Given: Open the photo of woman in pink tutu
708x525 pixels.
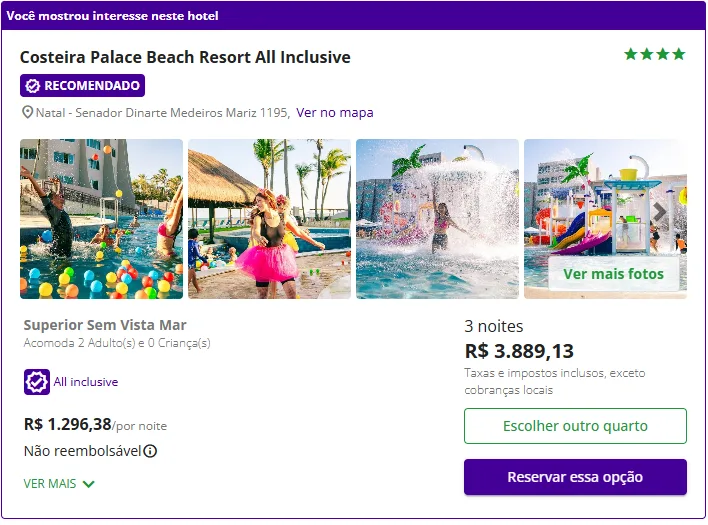Looking at the screenshot, I should click(269, 218).
